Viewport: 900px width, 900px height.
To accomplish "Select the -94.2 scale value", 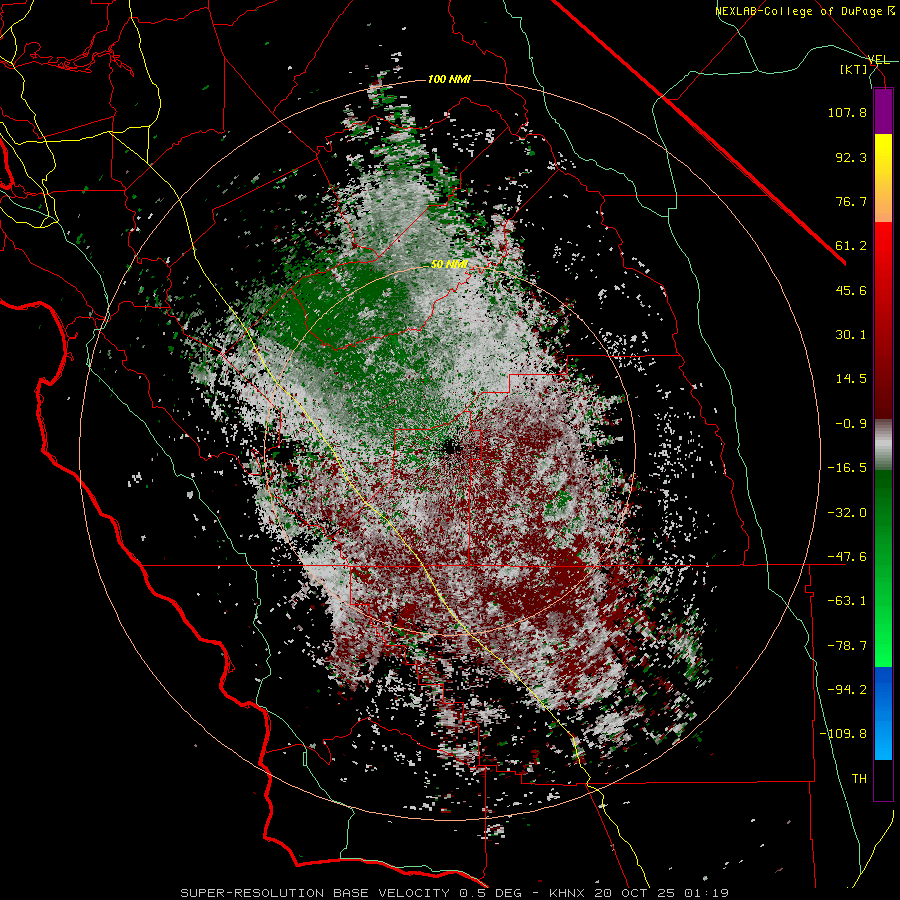I will [x=847, y=690].
